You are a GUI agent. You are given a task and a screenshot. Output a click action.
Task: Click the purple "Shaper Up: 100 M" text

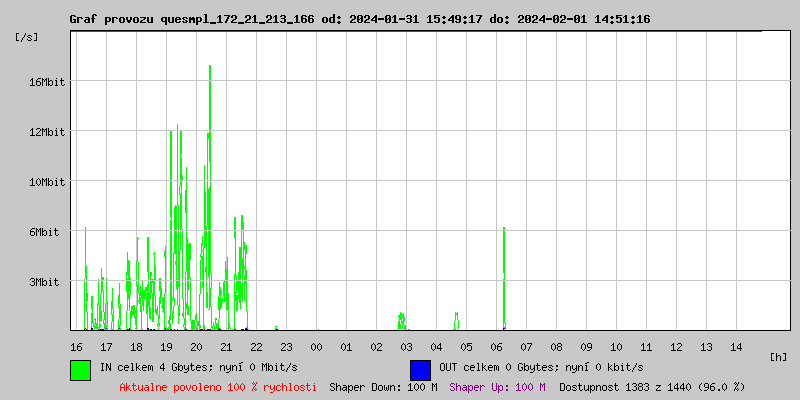pos(497,387)
